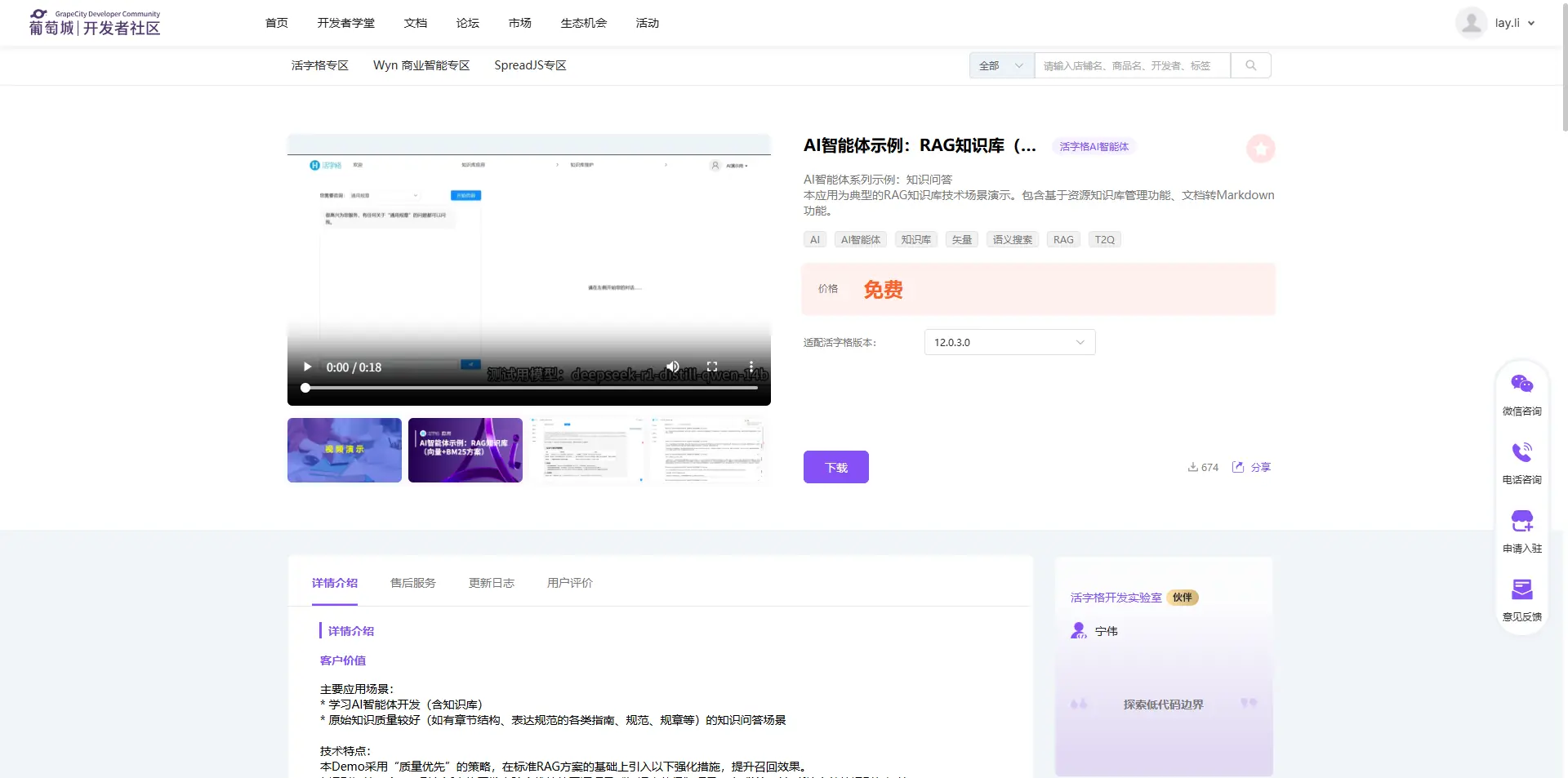Click the 活字格AI智能体 category tag
Screen dimensions: 1568x778
[1094, 147]
